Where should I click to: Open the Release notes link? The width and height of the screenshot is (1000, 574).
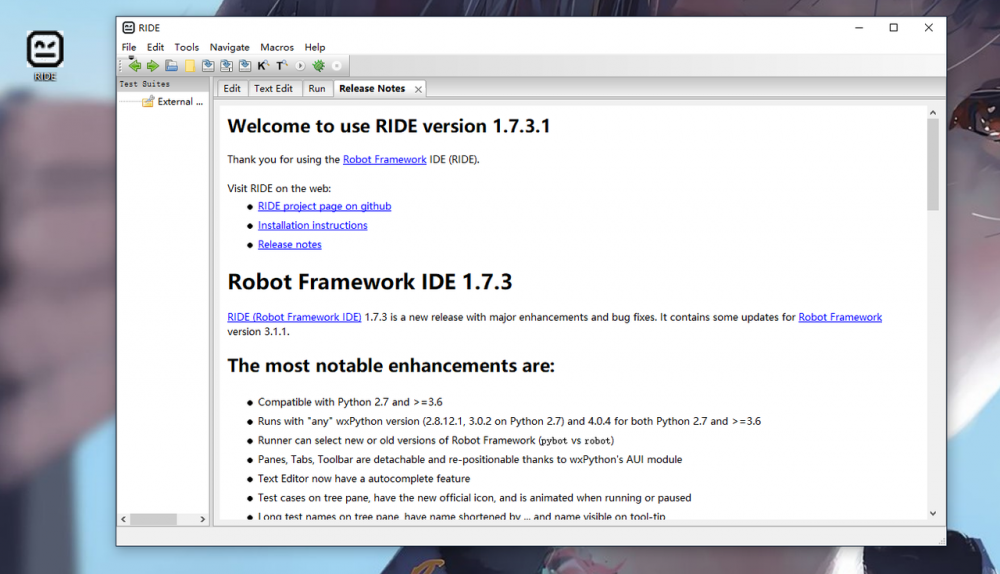pos(290,244)
